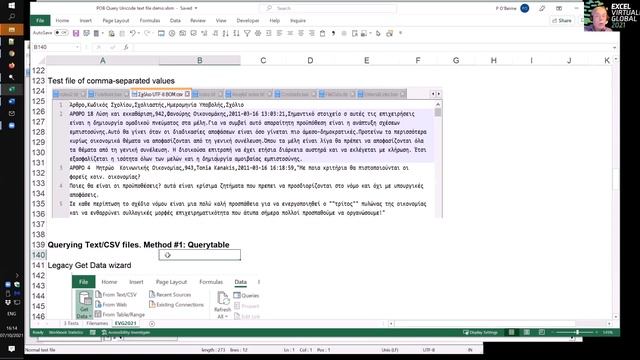This screenshot has width=640, height=360.
Task: Click the Sort descending Z-A icon
Action: coord(236,33)
